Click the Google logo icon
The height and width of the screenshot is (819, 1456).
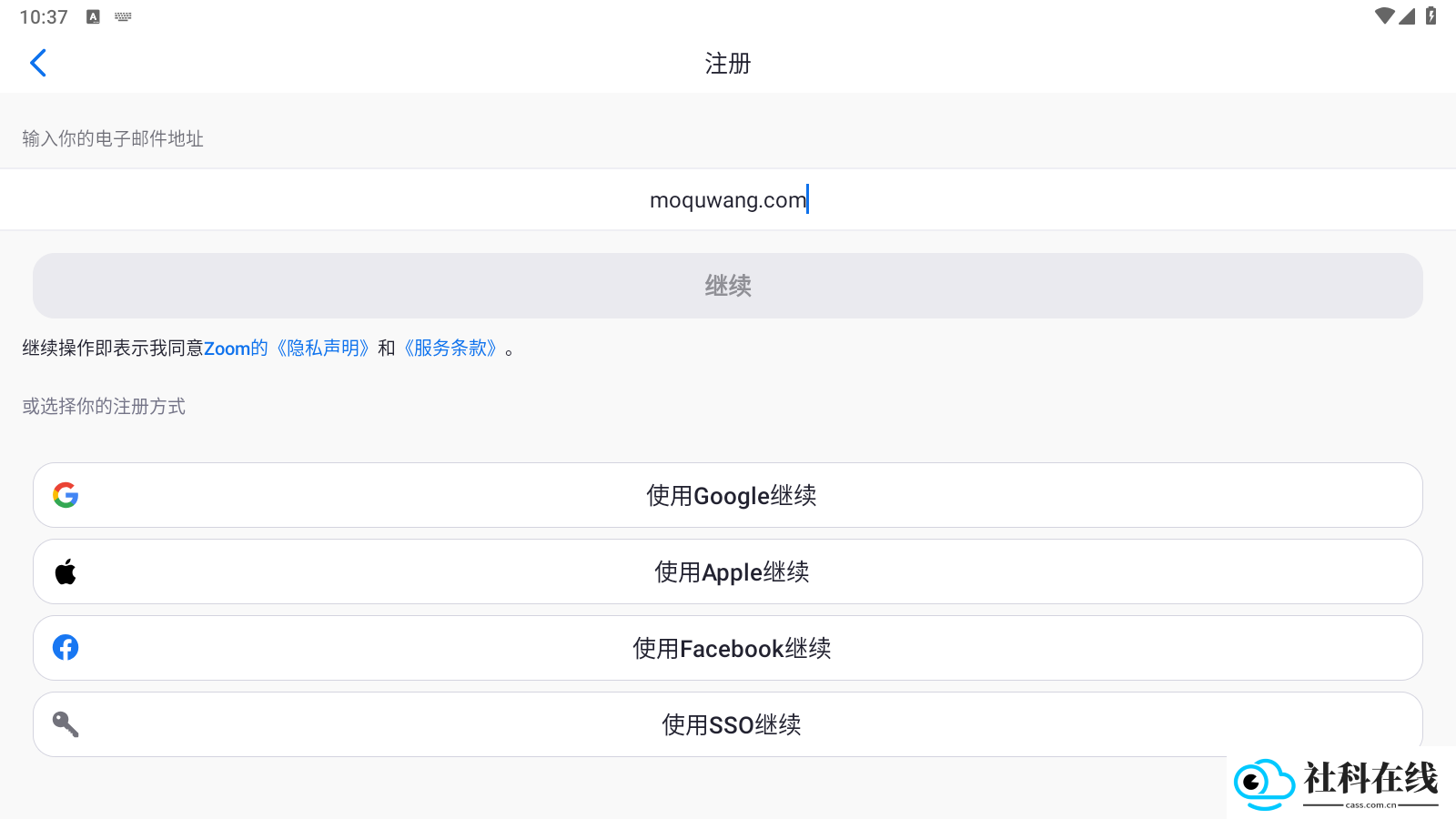tap(66, 495)
